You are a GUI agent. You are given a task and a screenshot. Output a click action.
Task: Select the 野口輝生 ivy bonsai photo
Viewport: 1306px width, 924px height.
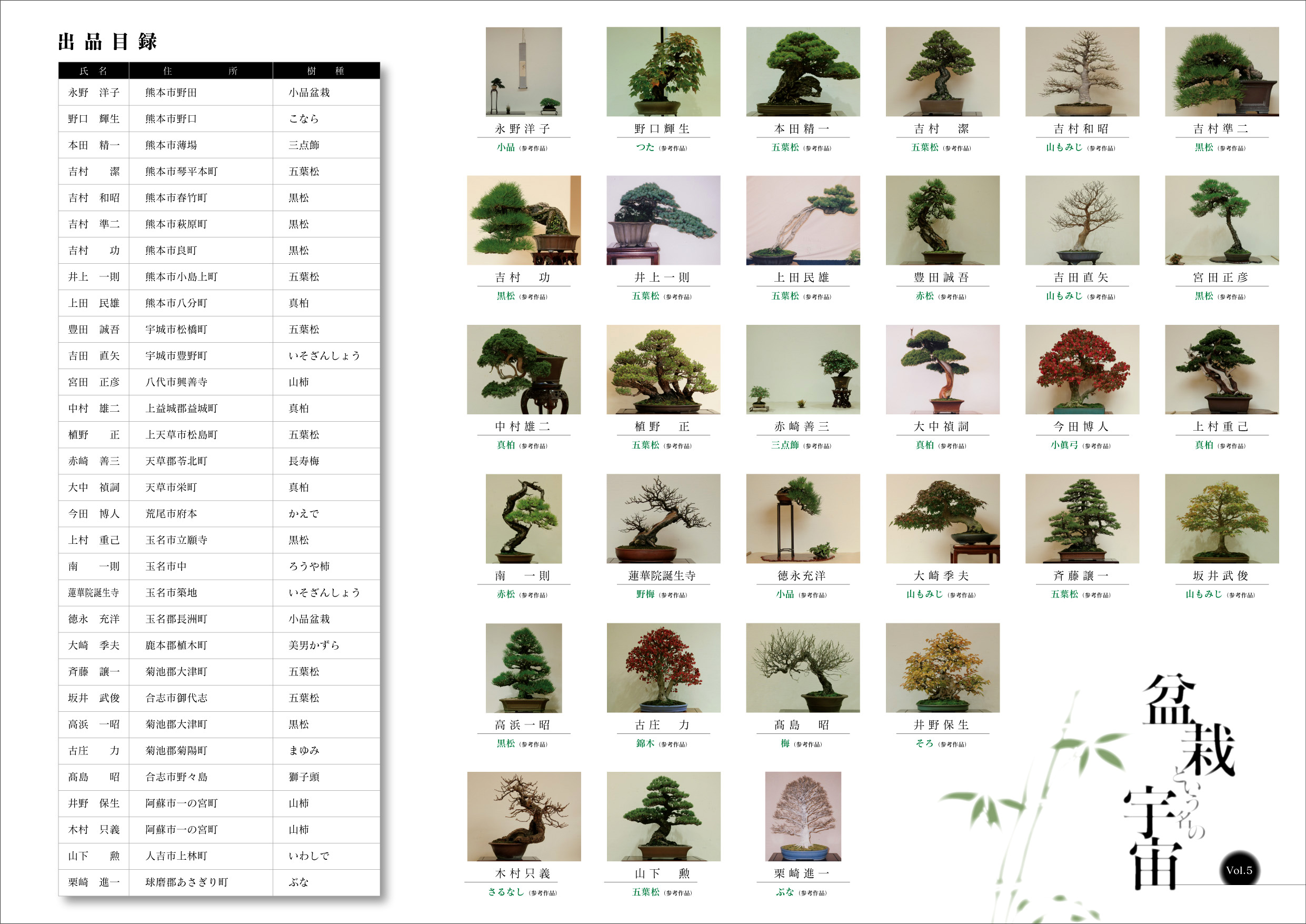(663, 72)
